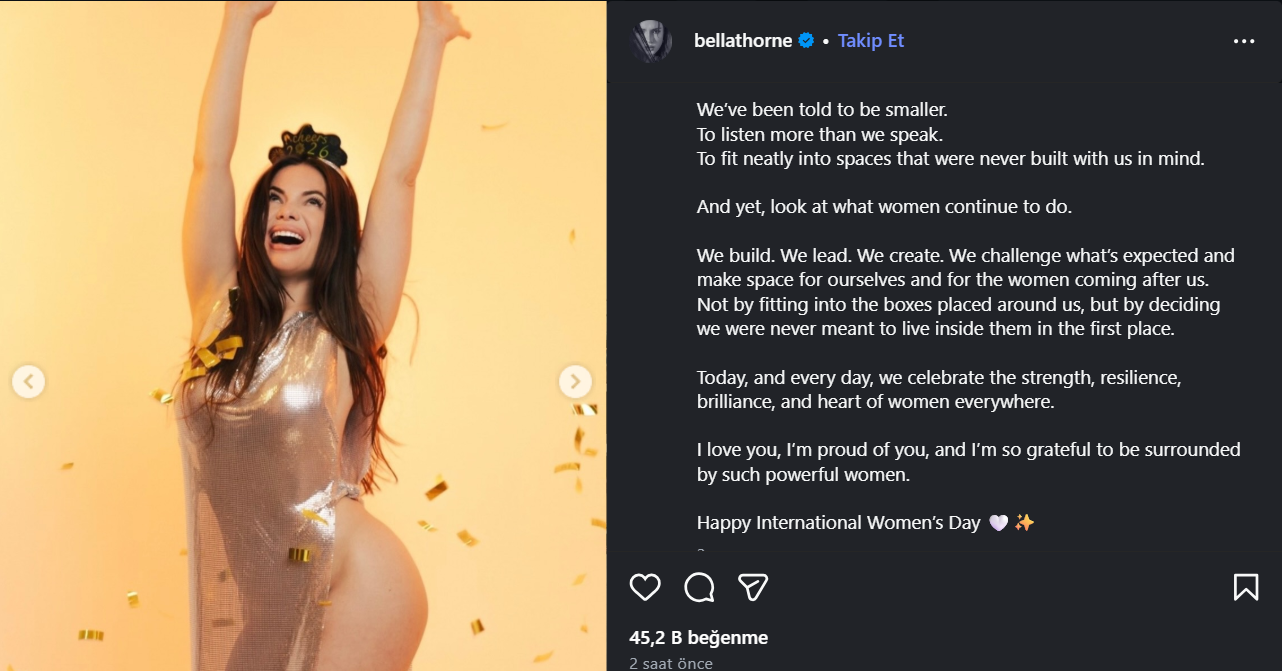Image resolution: width=1282 pixels, height=671 pixels.
Task: Click the sparkles emoji in the caption
Action: click(1024, 523)
